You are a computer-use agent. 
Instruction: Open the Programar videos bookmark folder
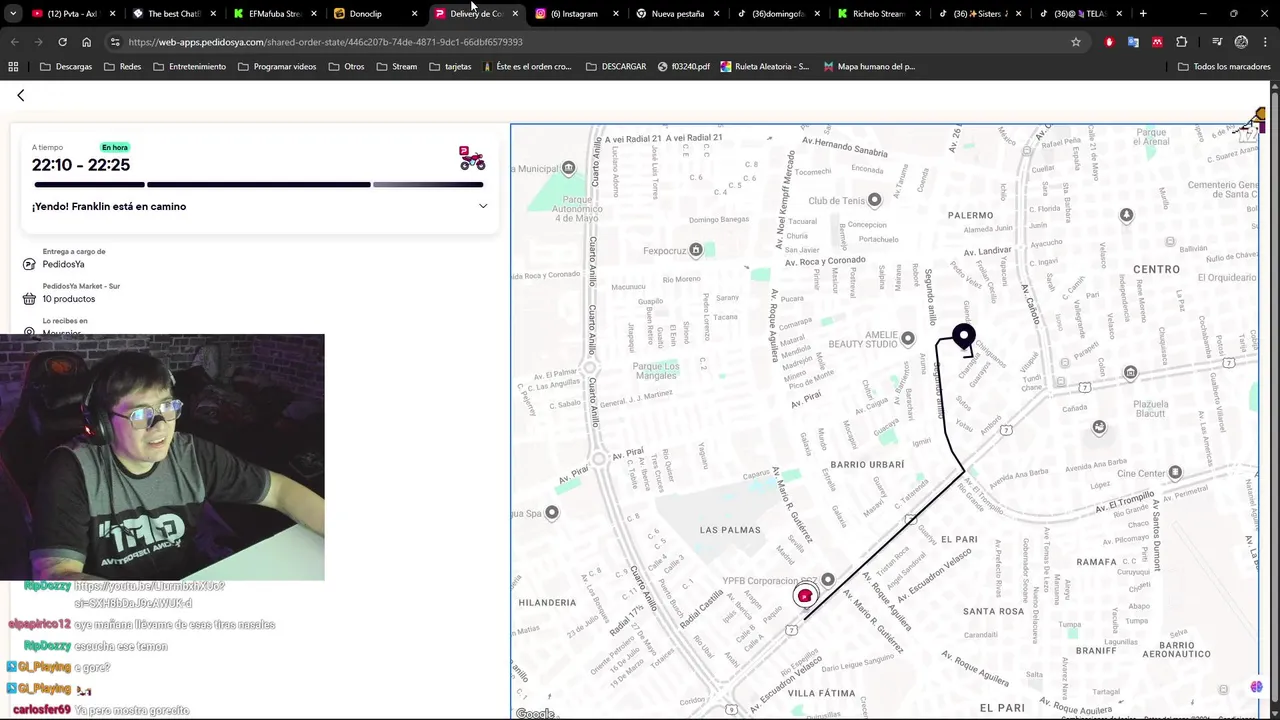click(277, 67)
